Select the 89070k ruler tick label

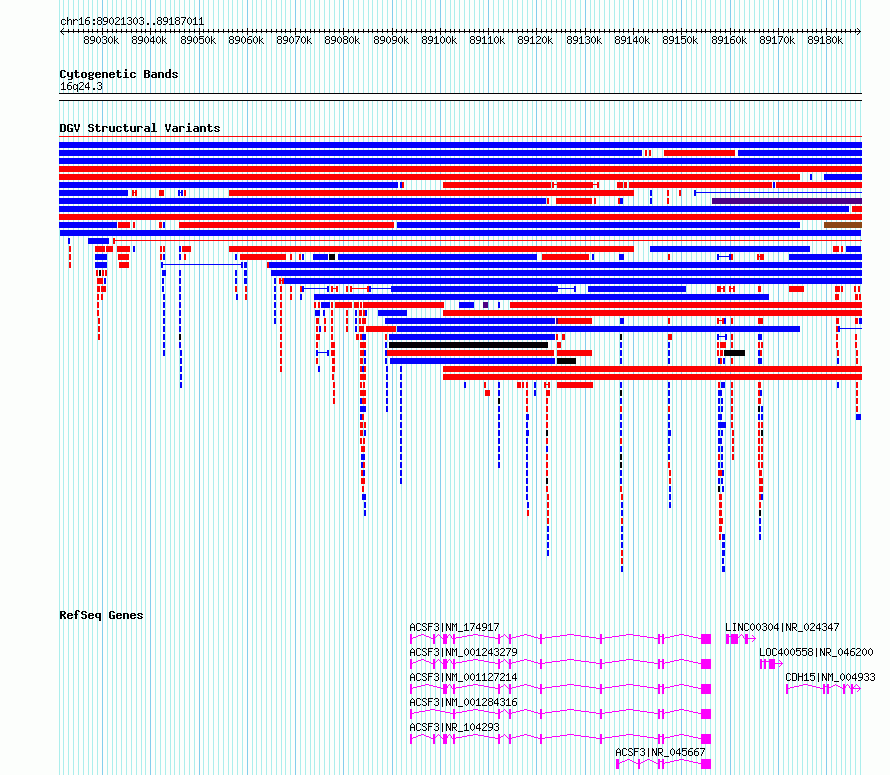[x=294, y=40]
